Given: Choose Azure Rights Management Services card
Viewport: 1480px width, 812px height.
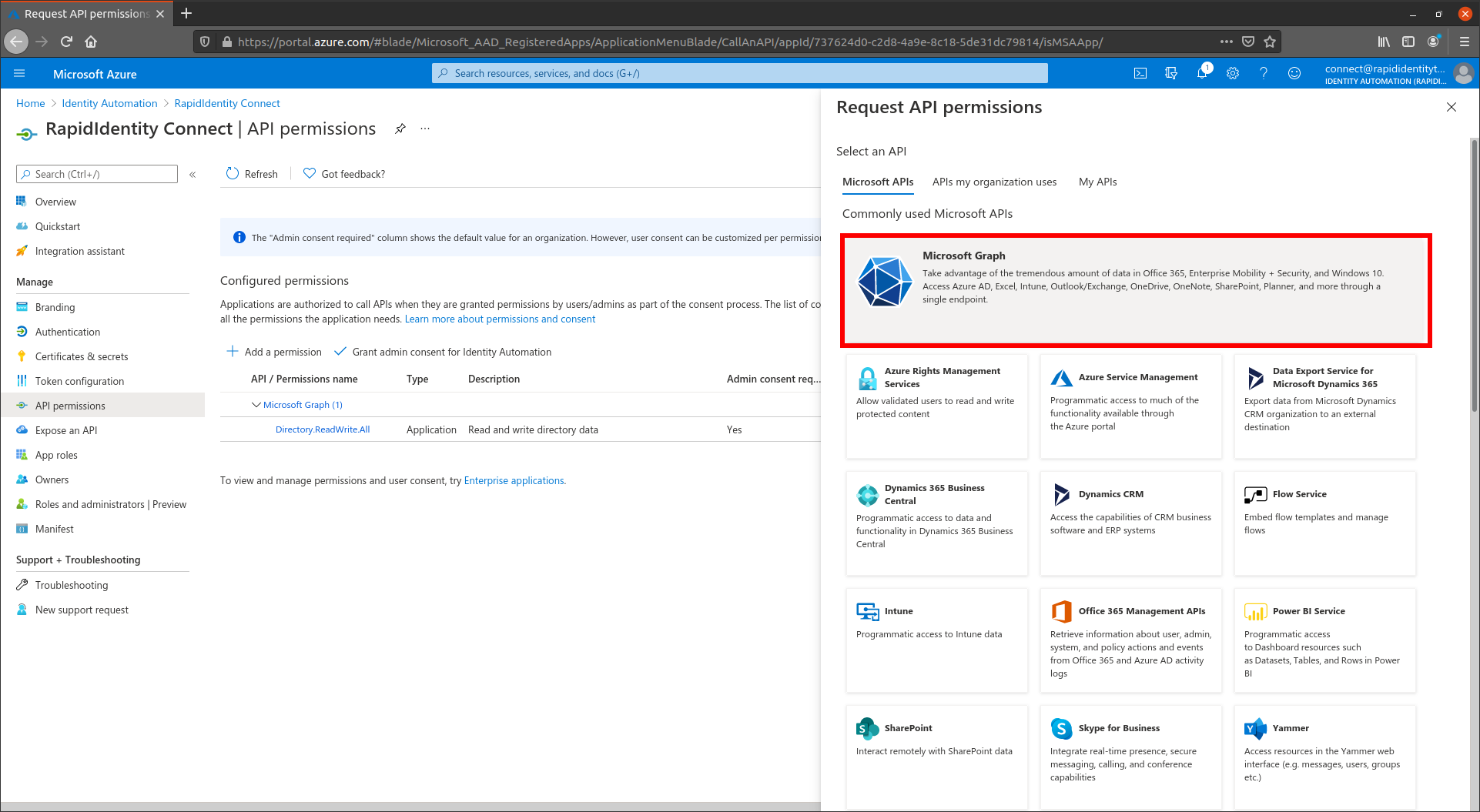Looking at the screenshot, I should click(936, 406).
